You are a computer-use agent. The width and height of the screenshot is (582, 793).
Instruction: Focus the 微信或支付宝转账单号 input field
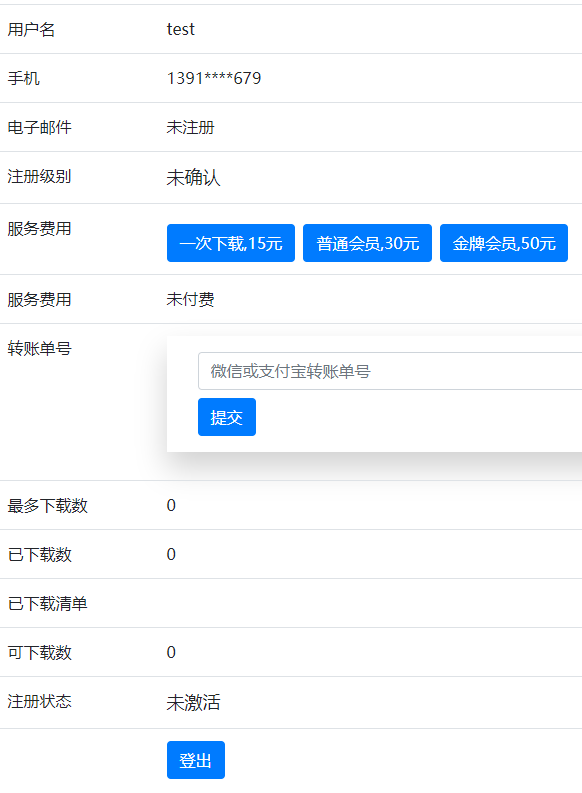390,371
